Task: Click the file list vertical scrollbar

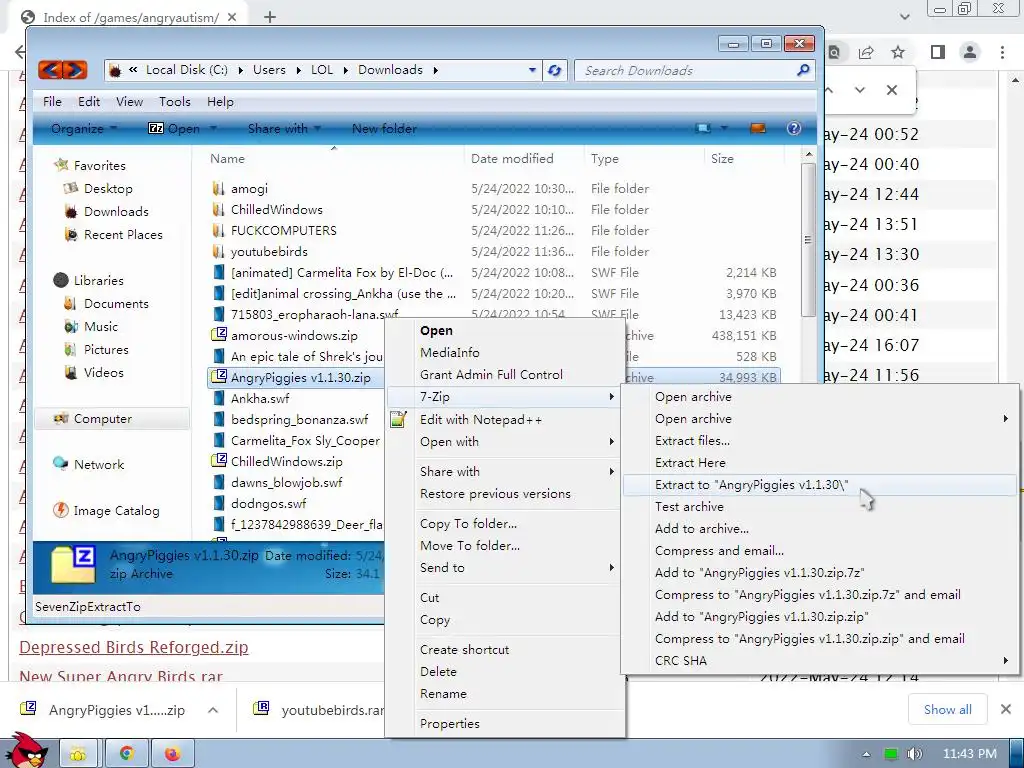Action: pyautogui.click(x=808, y=238)
